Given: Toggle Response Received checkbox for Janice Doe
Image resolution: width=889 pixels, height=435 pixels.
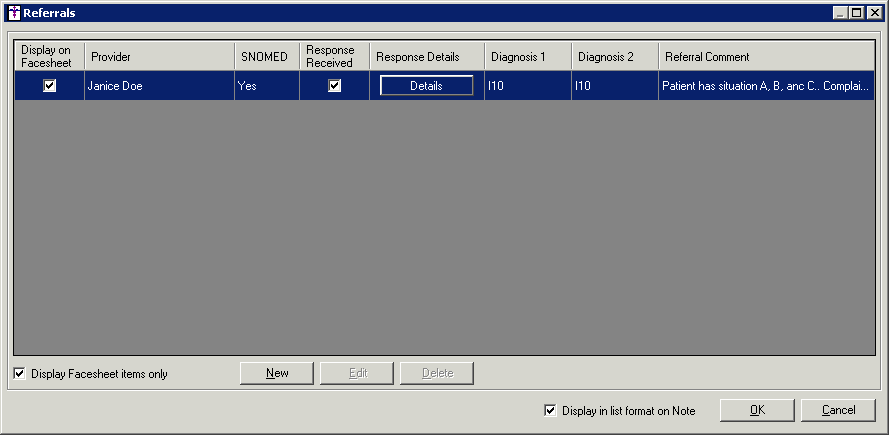Looking at the screenshot, I should (335, 86).
